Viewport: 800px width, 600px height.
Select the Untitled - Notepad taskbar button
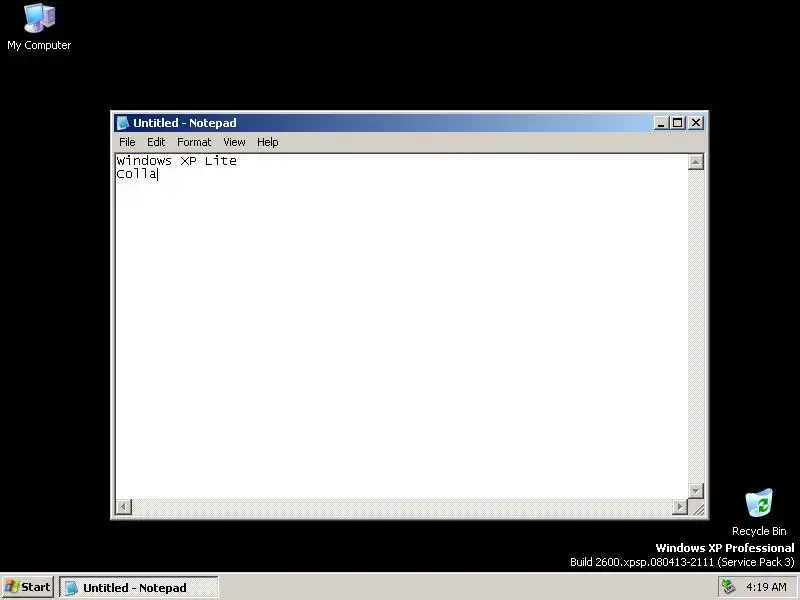139,588
